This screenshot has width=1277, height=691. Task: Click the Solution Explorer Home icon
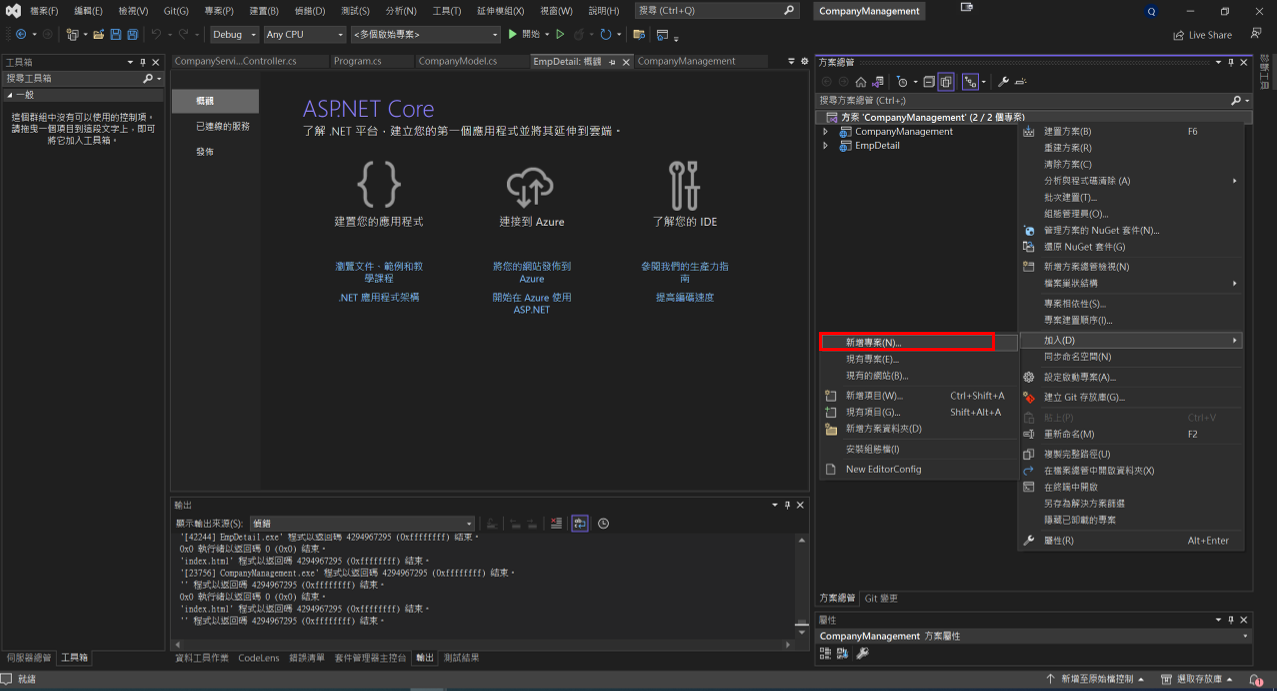tap(860, 82)
